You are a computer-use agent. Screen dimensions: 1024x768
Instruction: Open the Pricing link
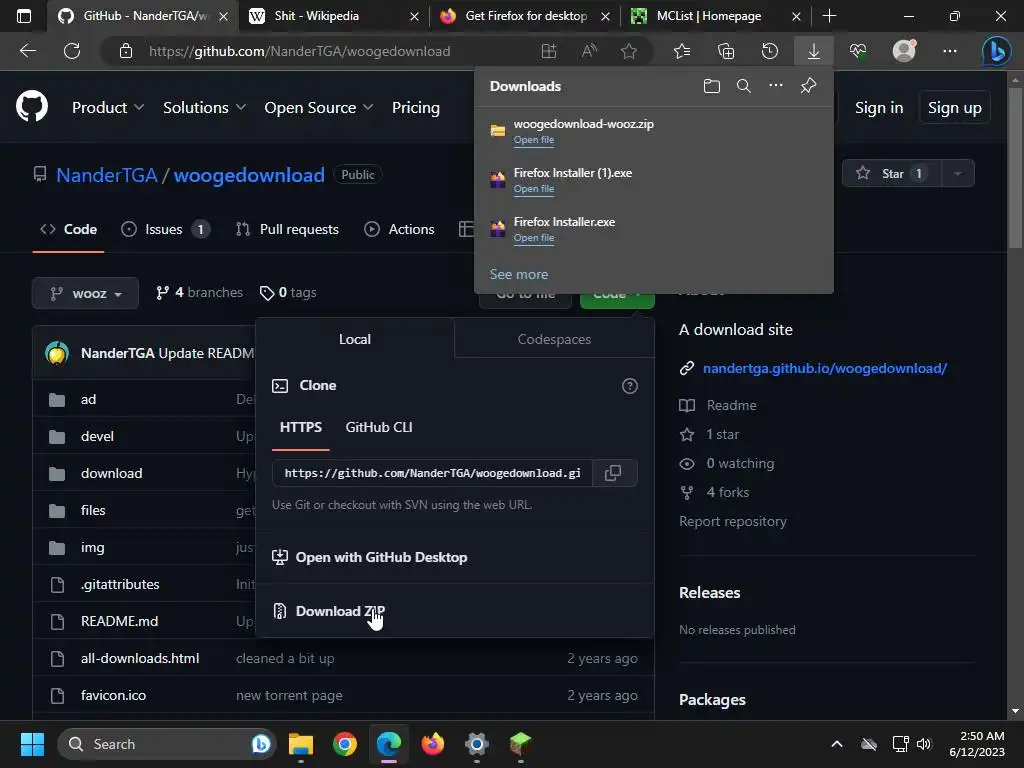point(415,107)
